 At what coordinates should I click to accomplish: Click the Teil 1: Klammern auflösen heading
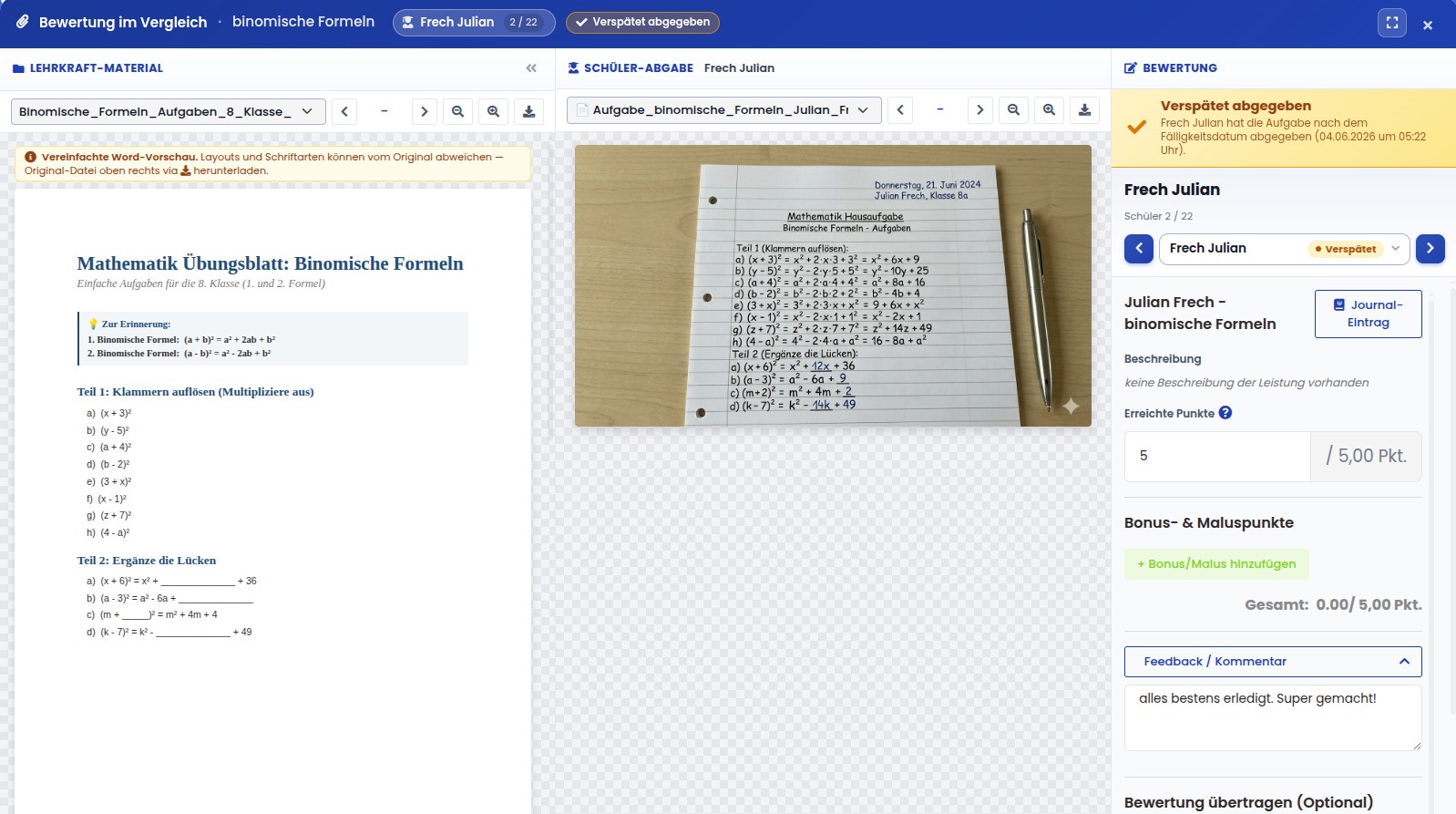click(x=195, y=392)
